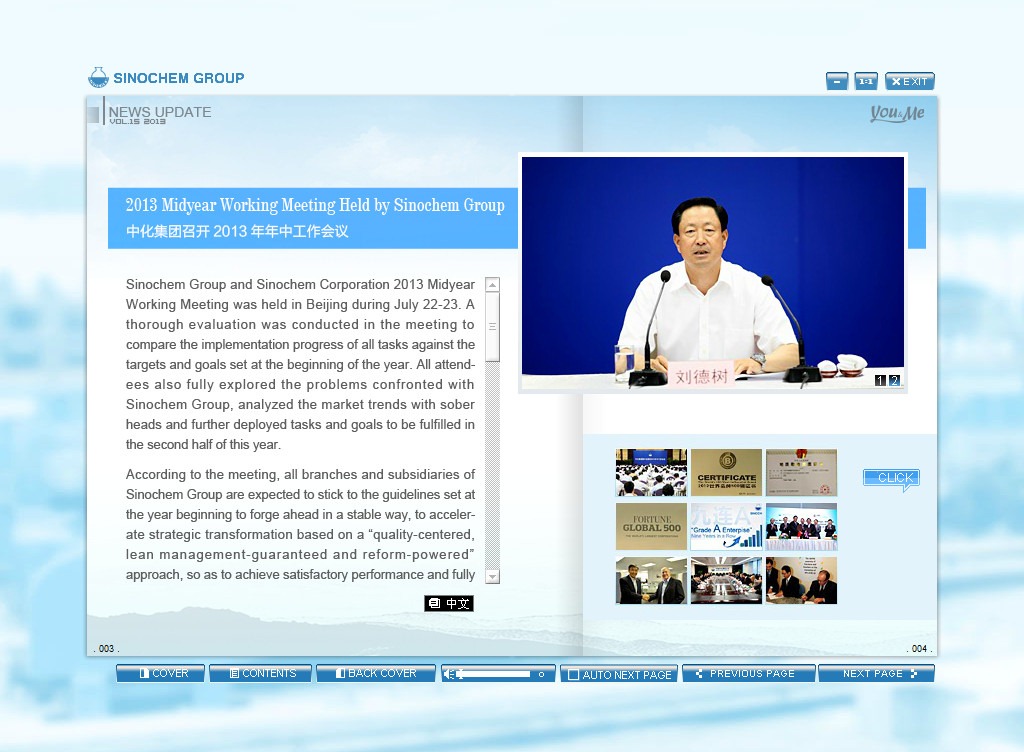Show photo 1 in the slideshow

pyautogui.click(x=880, y=381)
